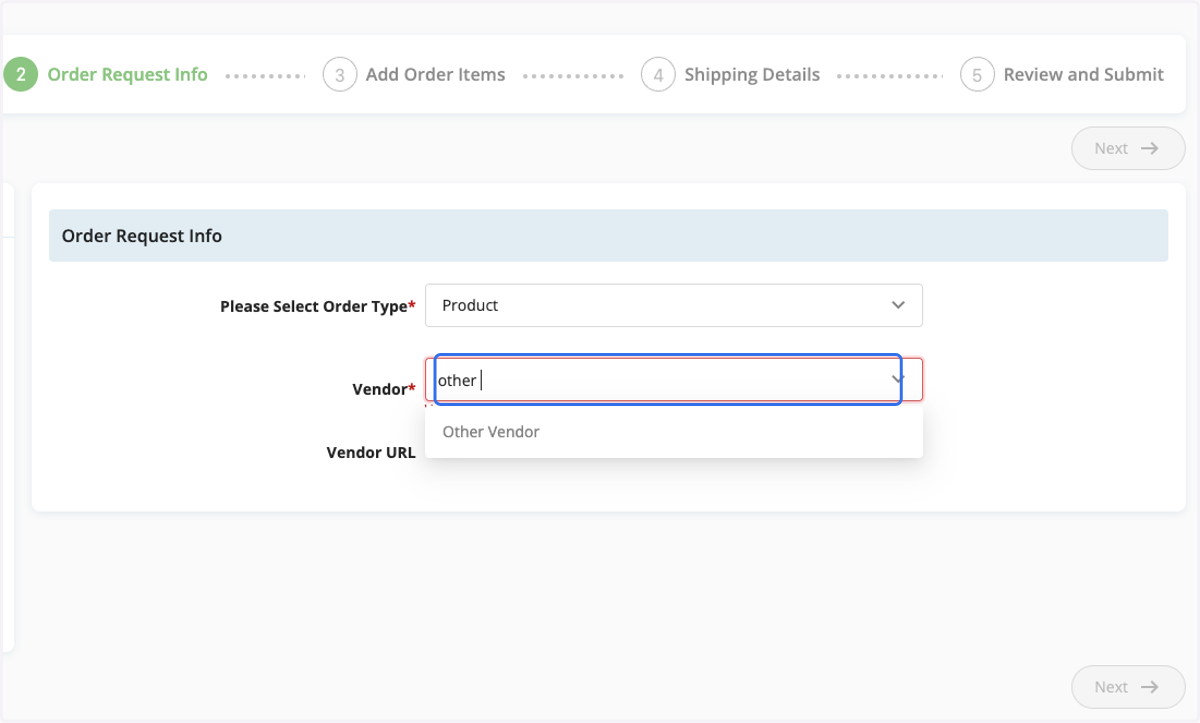Viewport: 1200px width, 723px height.
Task: Choose the Other Vendor option
Action: click(674, 432)
